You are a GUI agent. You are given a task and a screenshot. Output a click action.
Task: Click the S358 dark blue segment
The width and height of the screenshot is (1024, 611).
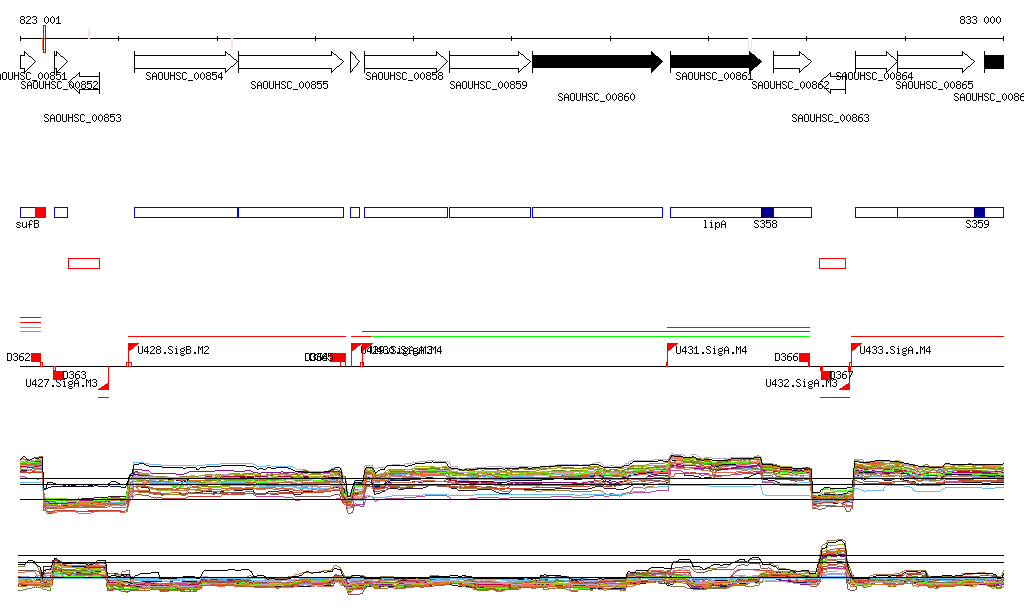(x=767, y=212)
